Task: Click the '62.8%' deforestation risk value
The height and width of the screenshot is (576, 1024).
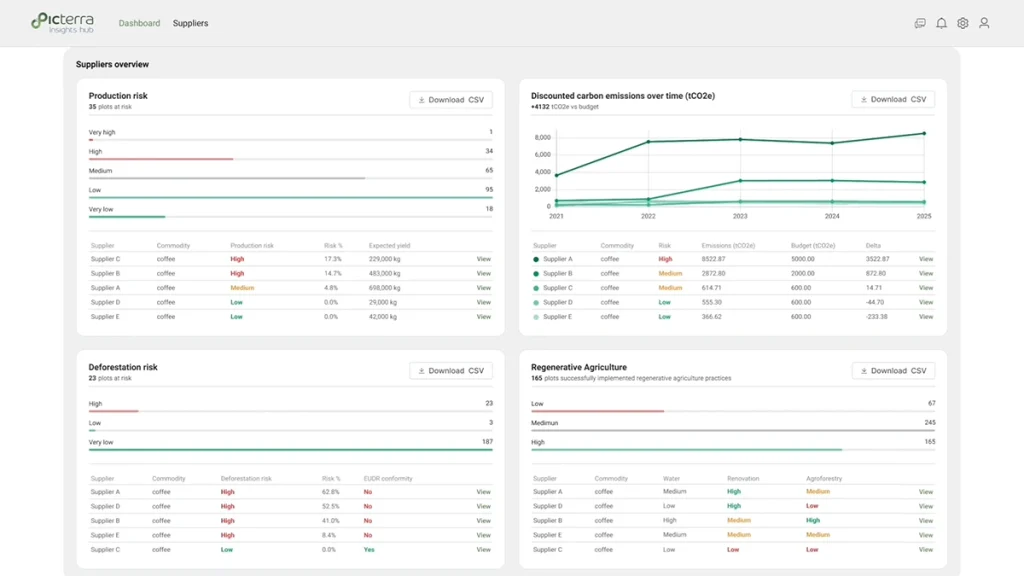Action: [330, 492]
